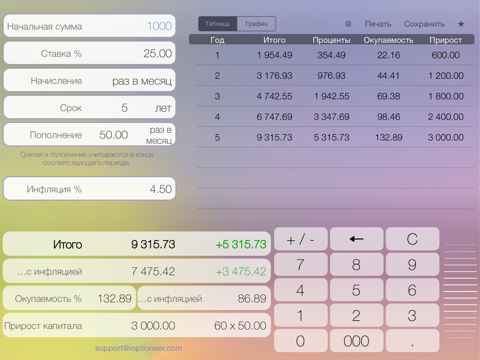Tap the star favorites icon

pyautogui.click(x=461, y=24)
